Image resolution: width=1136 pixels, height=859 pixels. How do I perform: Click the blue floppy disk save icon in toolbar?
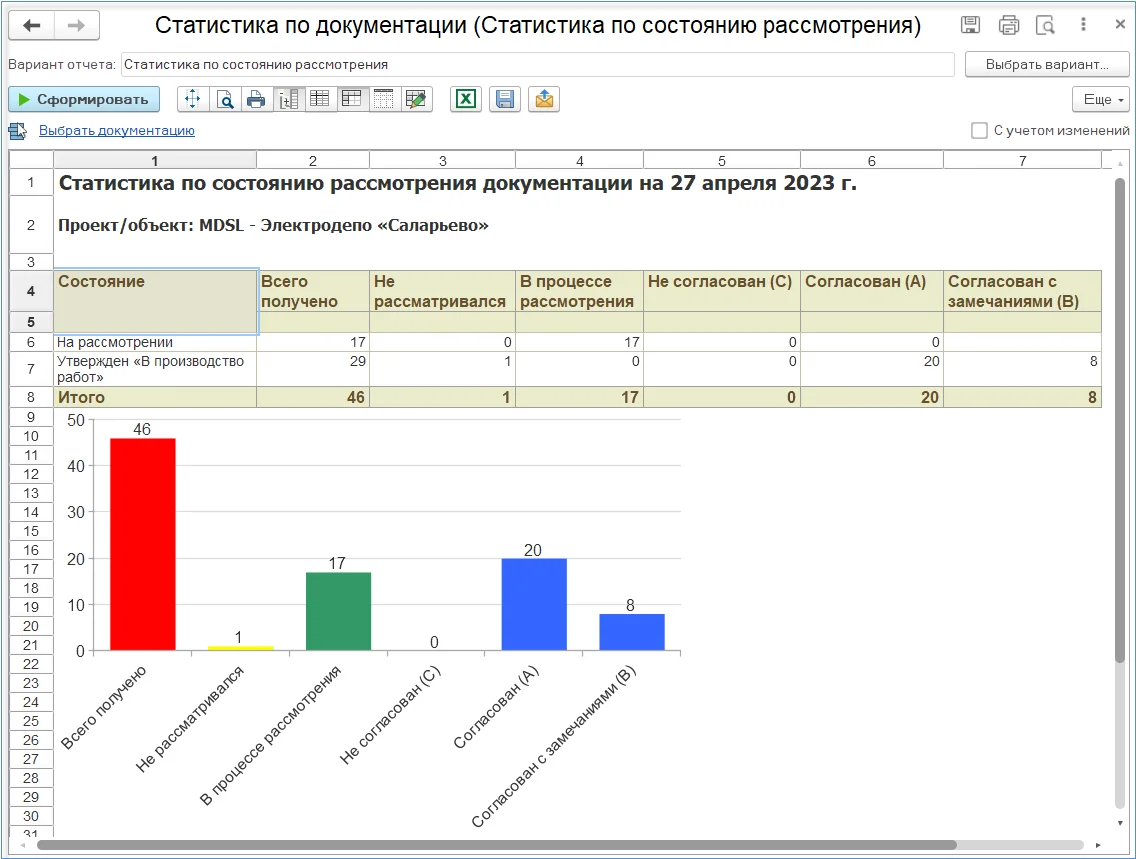coord(505,99)
